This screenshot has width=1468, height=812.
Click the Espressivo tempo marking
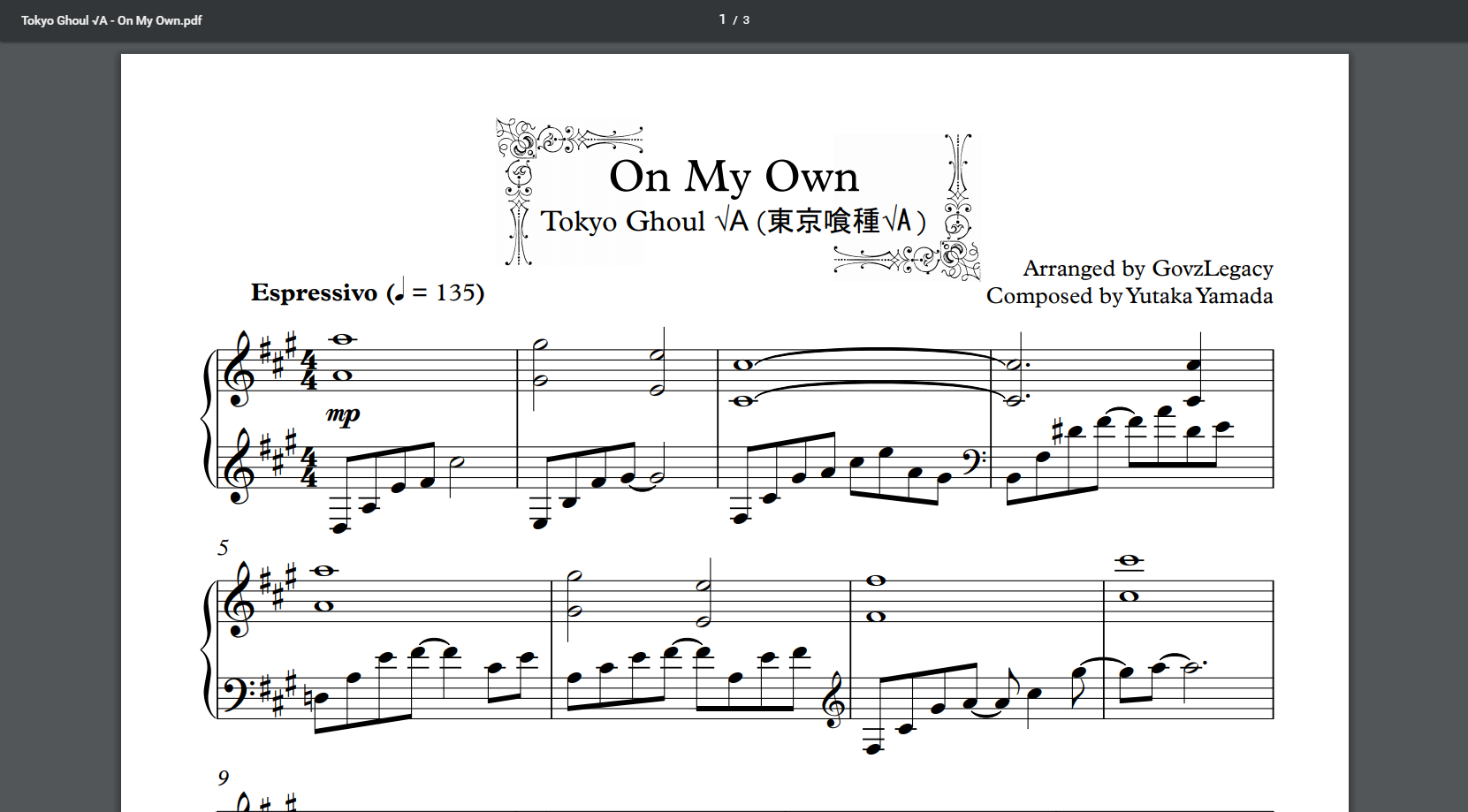pyautogui.click(x=314, y=292)
